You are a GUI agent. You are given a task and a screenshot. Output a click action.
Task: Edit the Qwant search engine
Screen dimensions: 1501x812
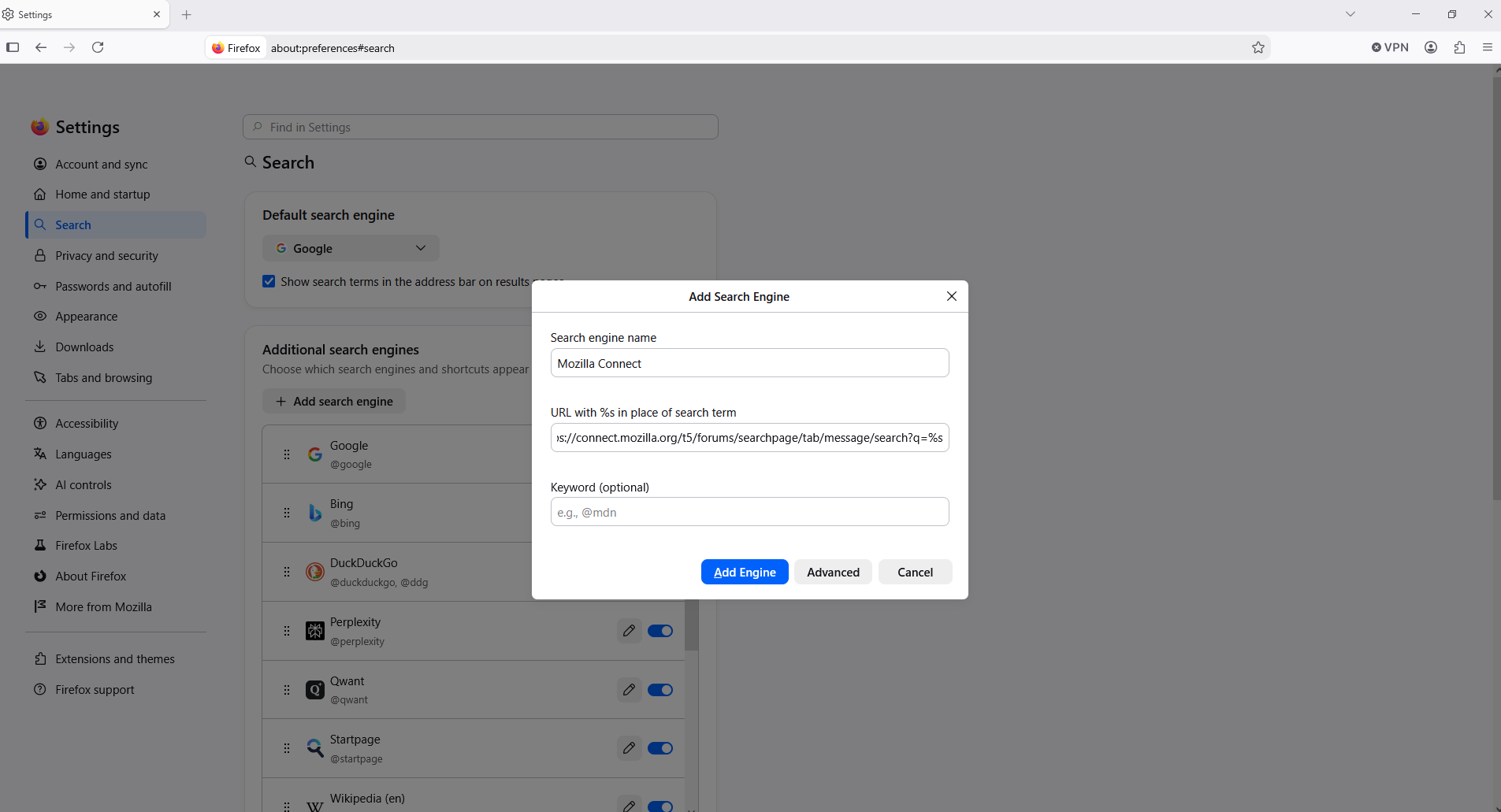(629, 690)
